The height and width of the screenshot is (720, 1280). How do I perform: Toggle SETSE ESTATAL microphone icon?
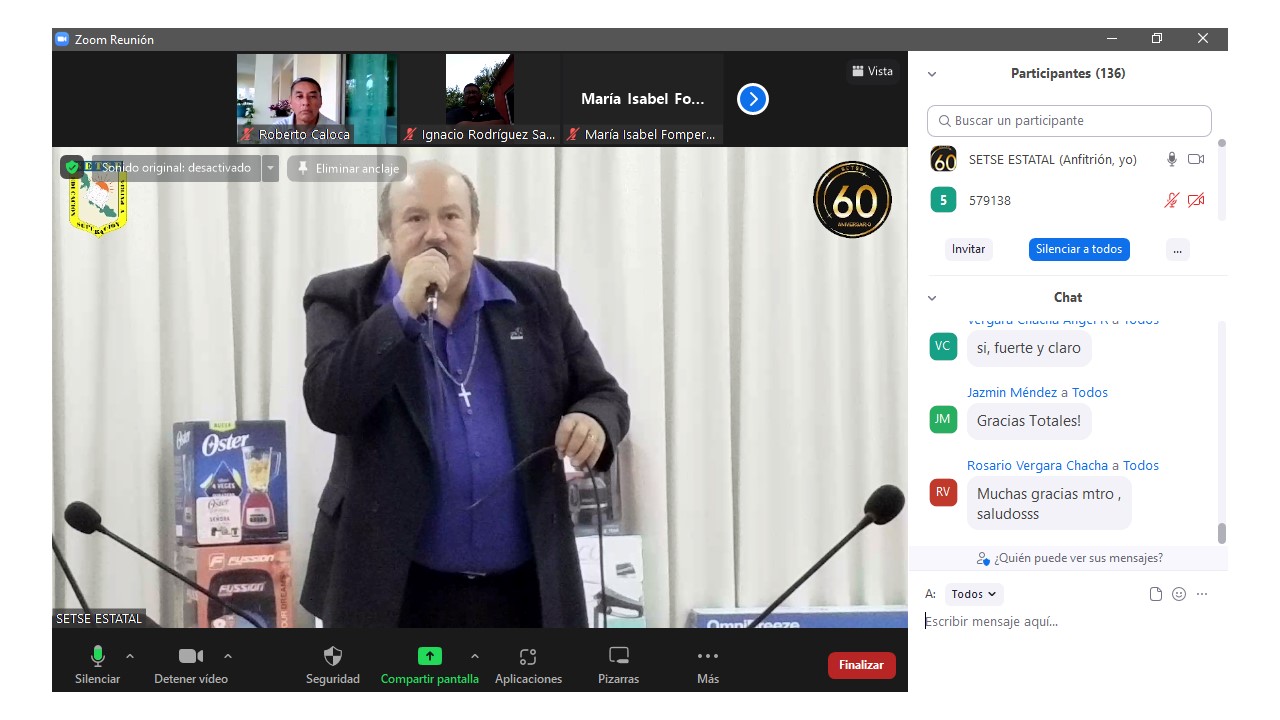(1171, 159)
